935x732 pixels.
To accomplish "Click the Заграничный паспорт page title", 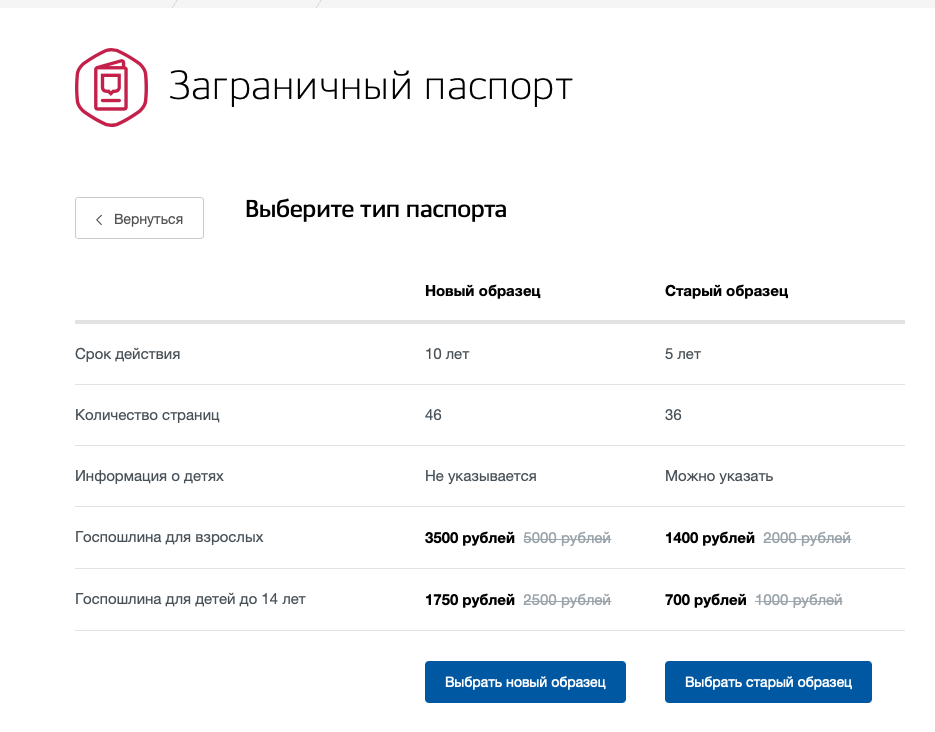I will tap(370, 87).
